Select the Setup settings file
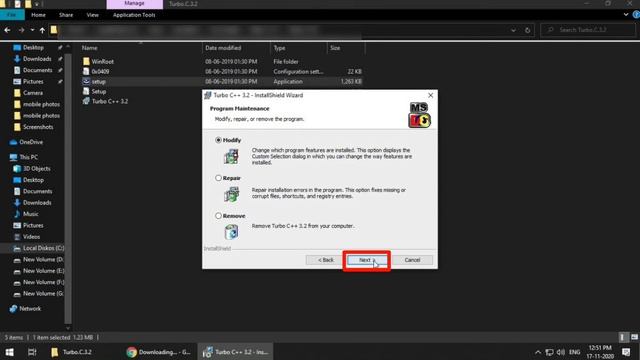The width and height of the screenshot is (640, 360). (x=99, y=91)
